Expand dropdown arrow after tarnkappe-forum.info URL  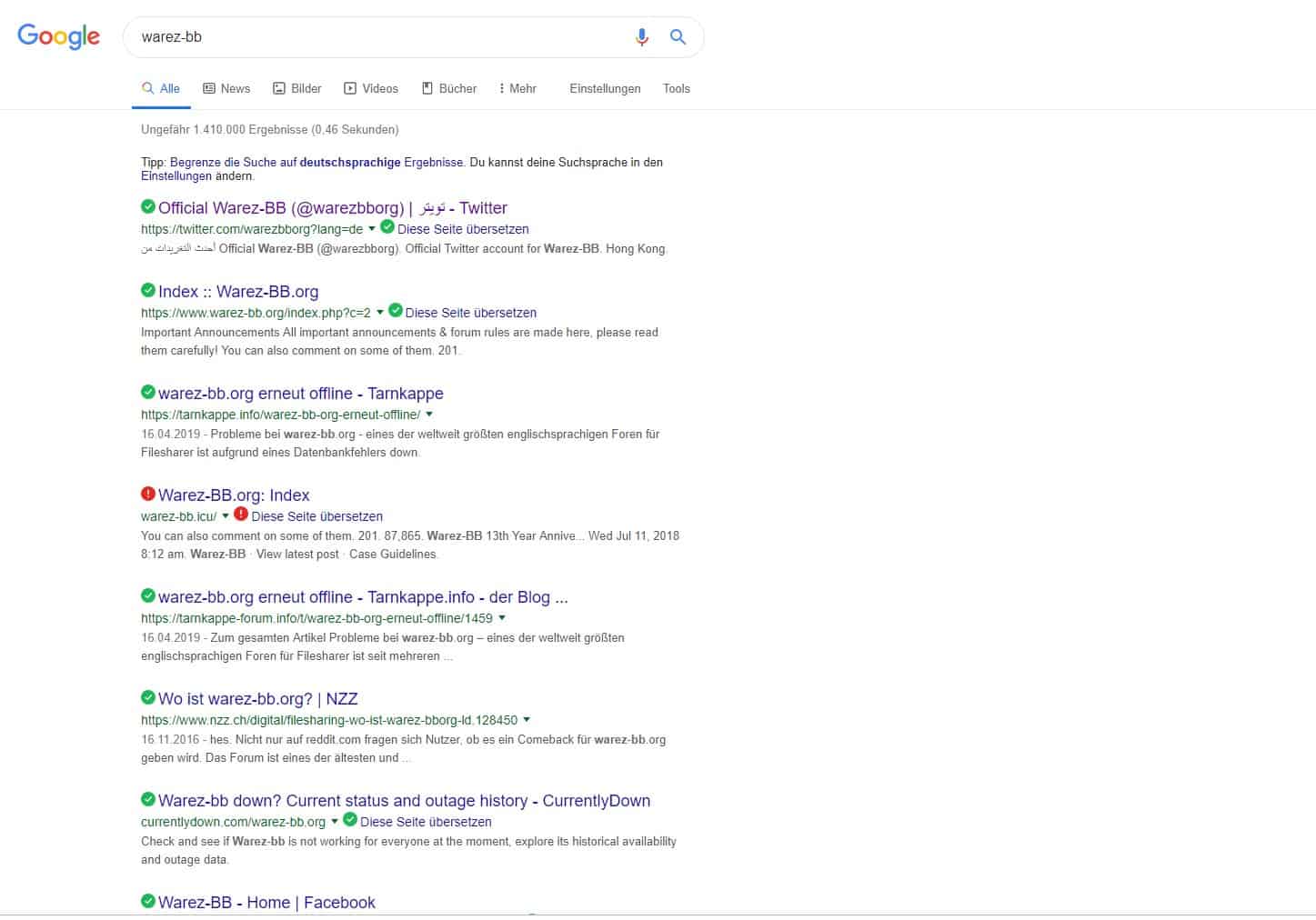click(x=502, y=618)
